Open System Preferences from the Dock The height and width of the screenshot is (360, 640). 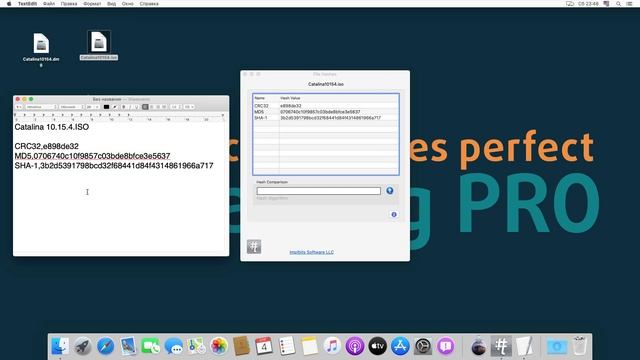(423, 347)
